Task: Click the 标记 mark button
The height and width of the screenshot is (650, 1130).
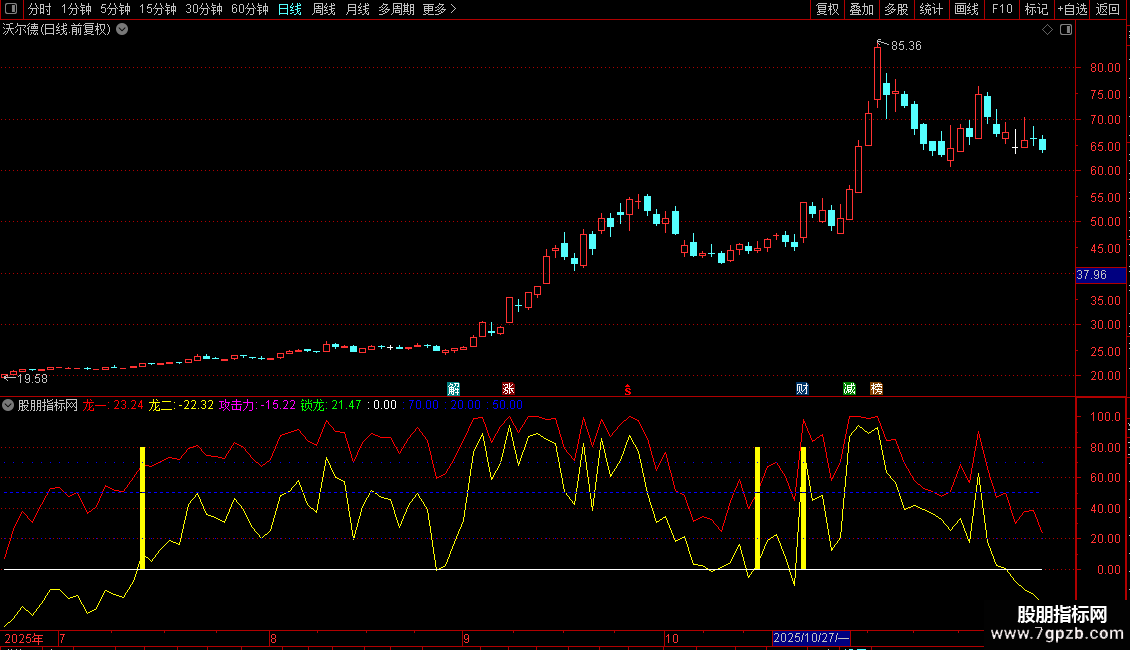Action: tap(1036, 9)
